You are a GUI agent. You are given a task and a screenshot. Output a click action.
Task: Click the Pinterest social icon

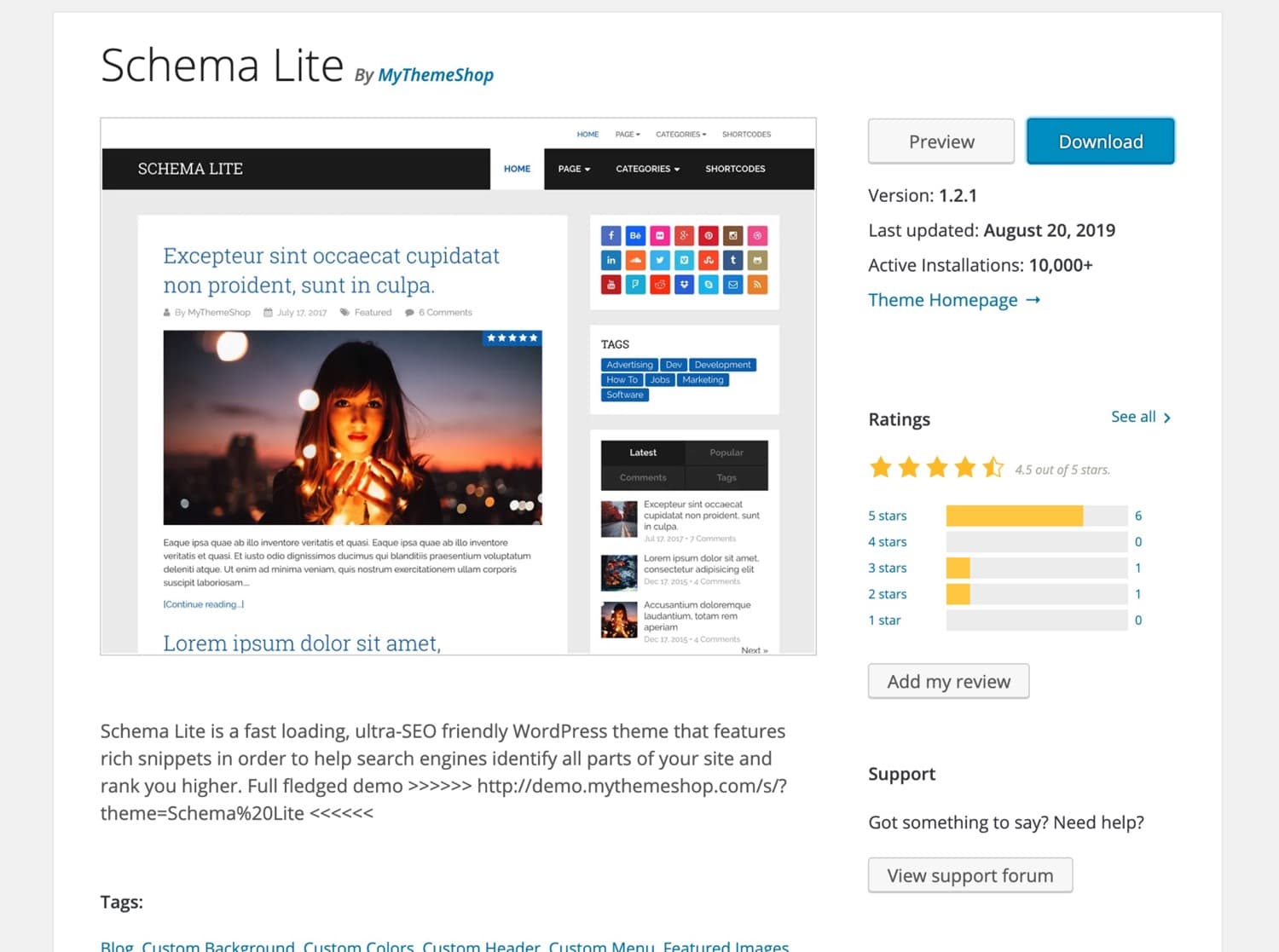(709, 235)
